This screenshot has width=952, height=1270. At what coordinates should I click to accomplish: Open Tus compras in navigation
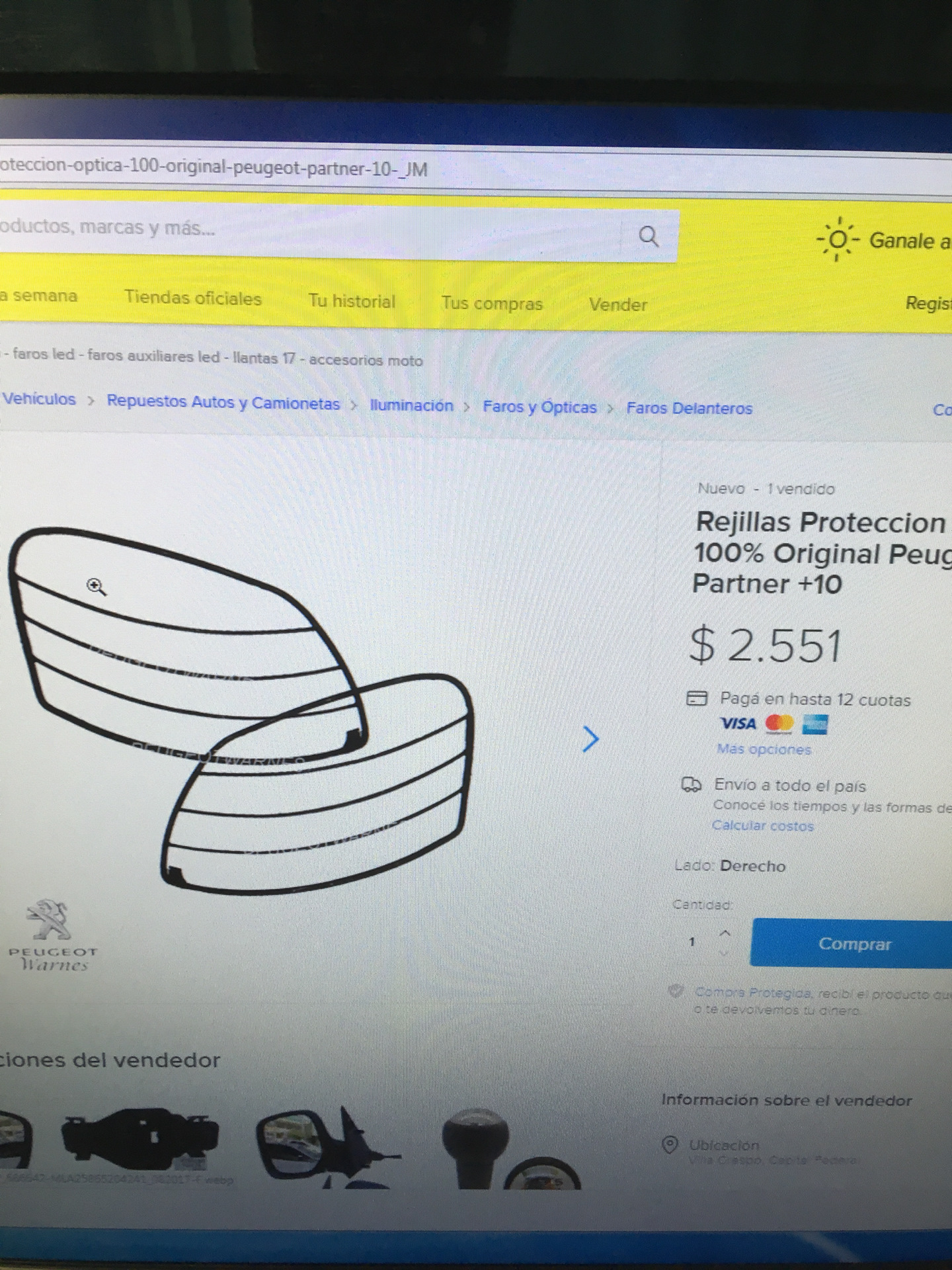(x=492, y=304)
